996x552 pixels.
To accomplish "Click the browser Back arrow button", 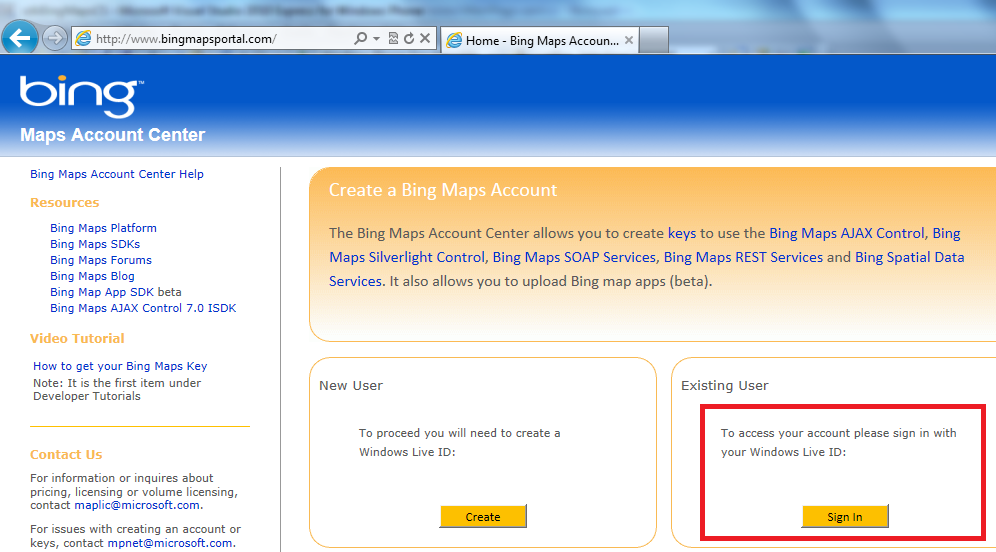I will [20, 39].
